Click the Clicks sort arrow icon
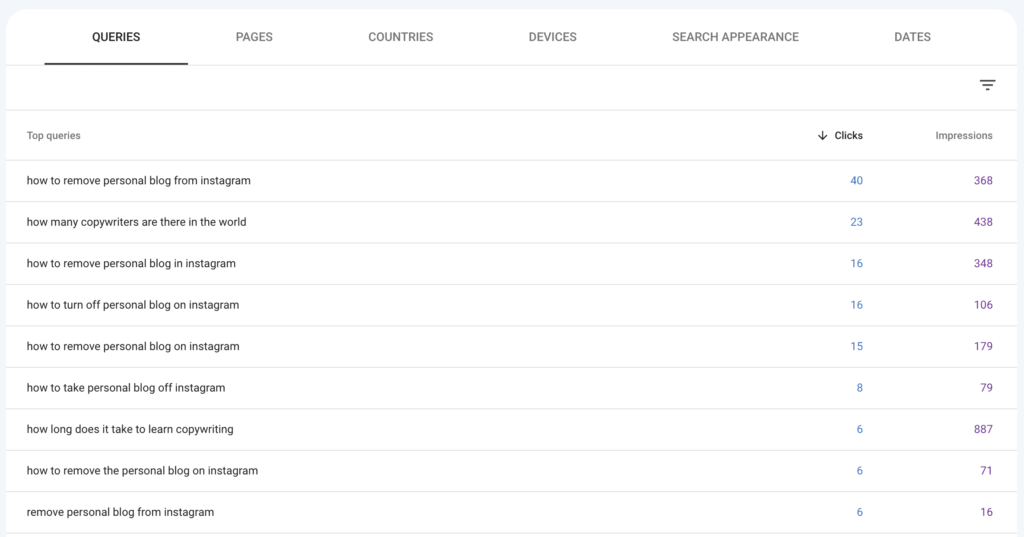Viewport: 1024px width, 537px height. click(x=822, y=136)
